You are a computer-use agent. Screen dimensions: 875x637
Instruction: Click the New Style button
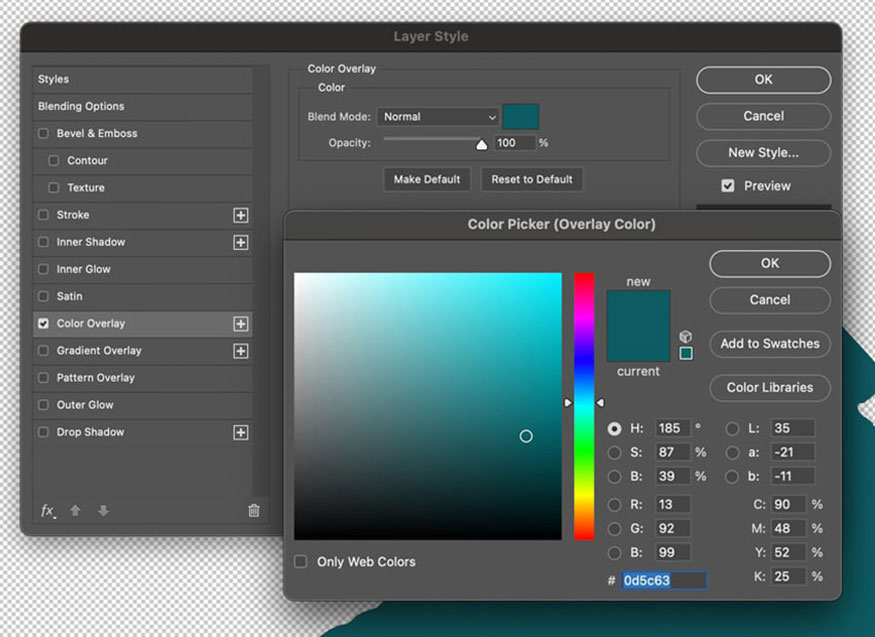pyautogui.click(x=763, y=153)
